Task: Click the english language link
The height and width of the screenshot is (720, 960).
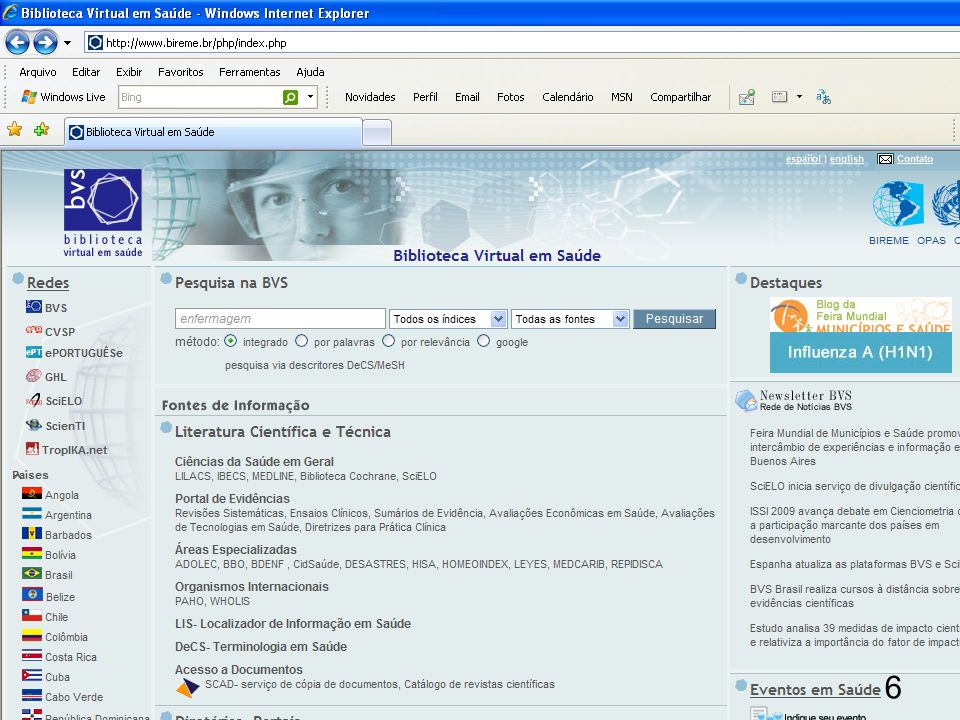Action: (x=847, y=159)
